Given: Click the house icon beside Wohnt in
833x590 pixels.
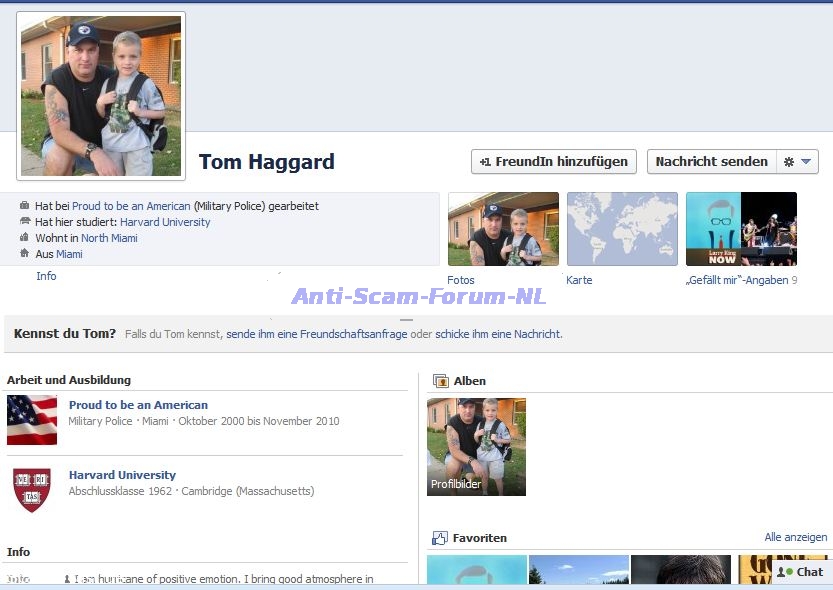Looking at the screenshot, I should point(25,238).
